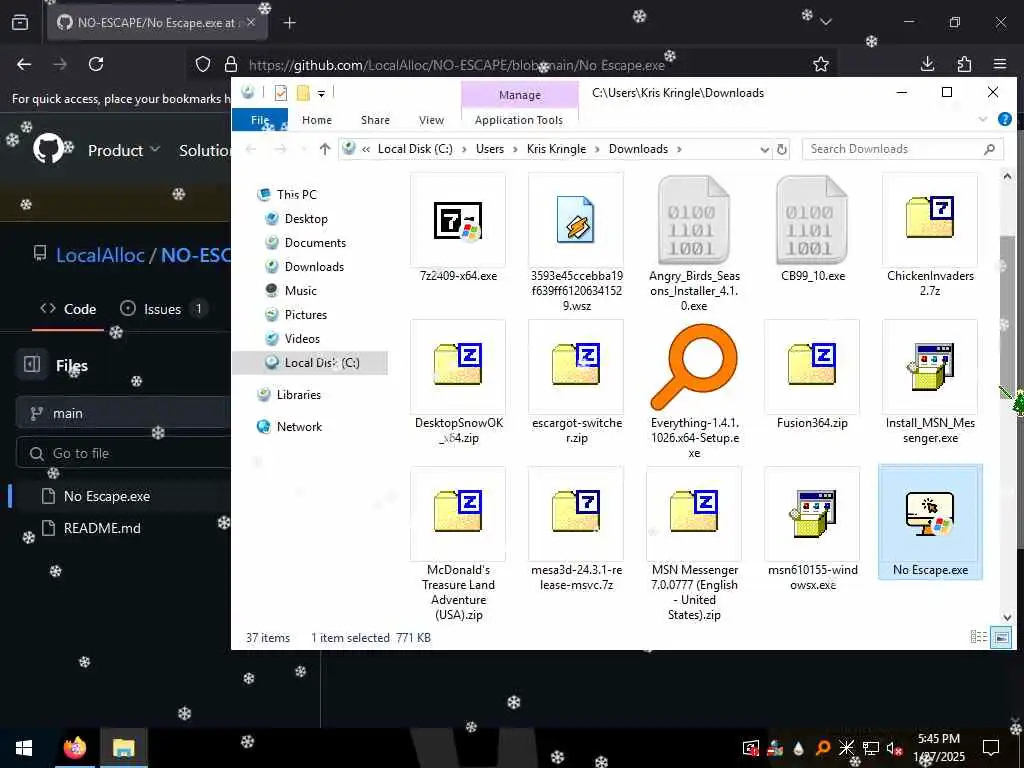Select Network in navigation pane

click(x=299, y=427)
